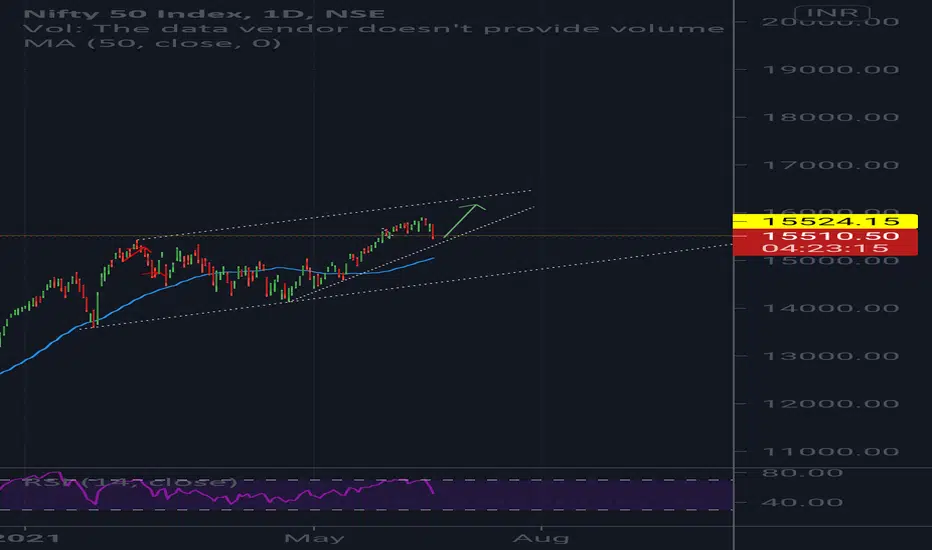This screenshot has height=550, width=932.
Task: Click the 2021 label on time axis
Action: pyautogui.click(x=30, y=539)
